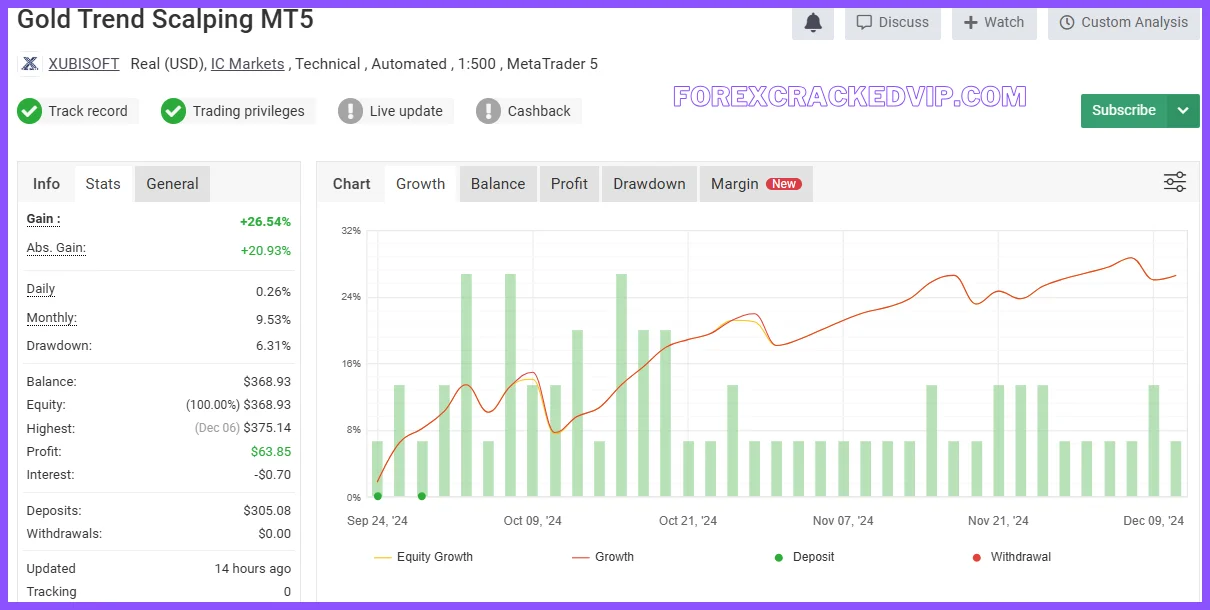
Task: Toggle Equity Growth legend series
Action: [x=423, y=557]
